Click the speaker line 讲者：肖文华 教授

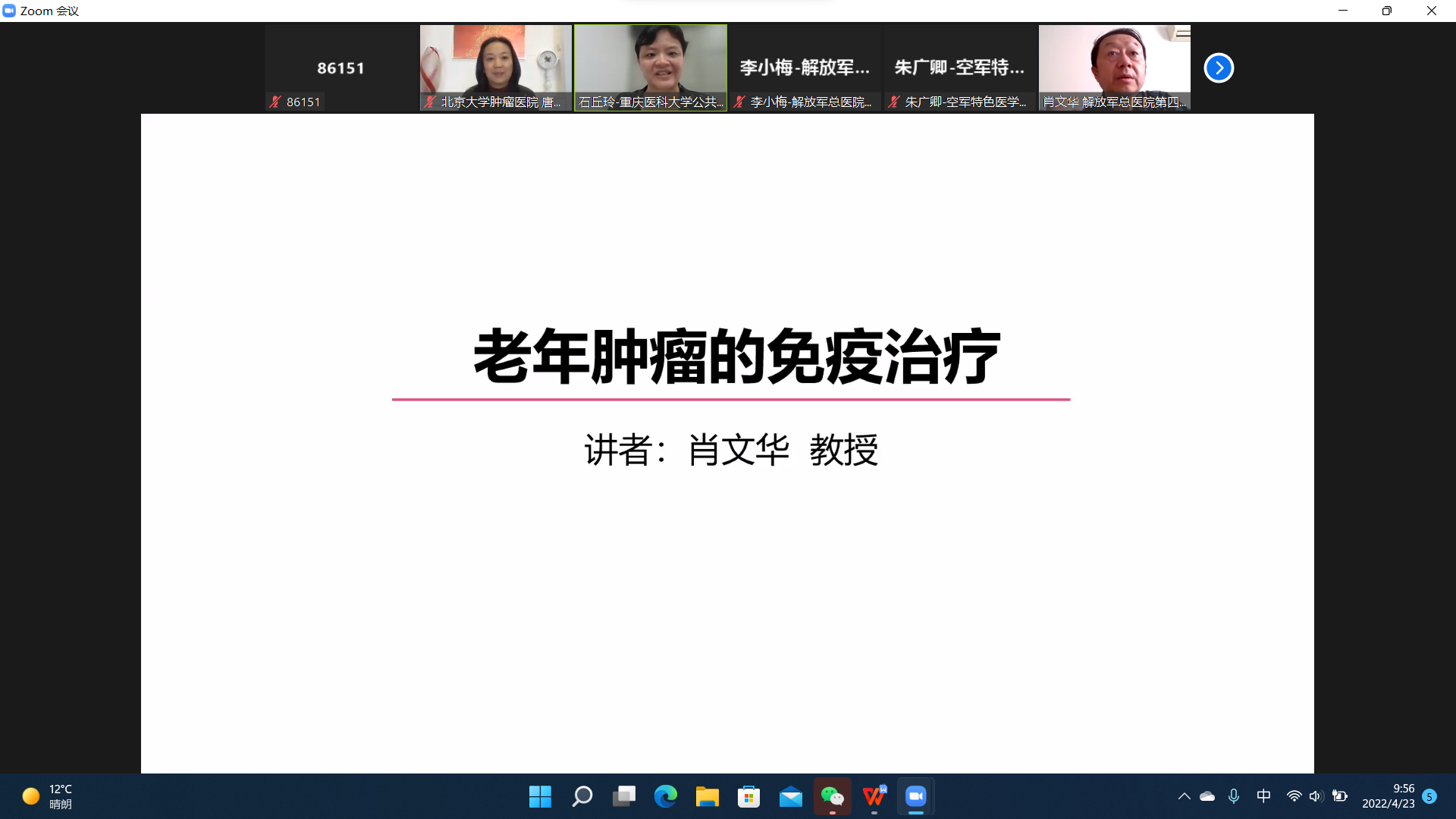coord(731,450)
